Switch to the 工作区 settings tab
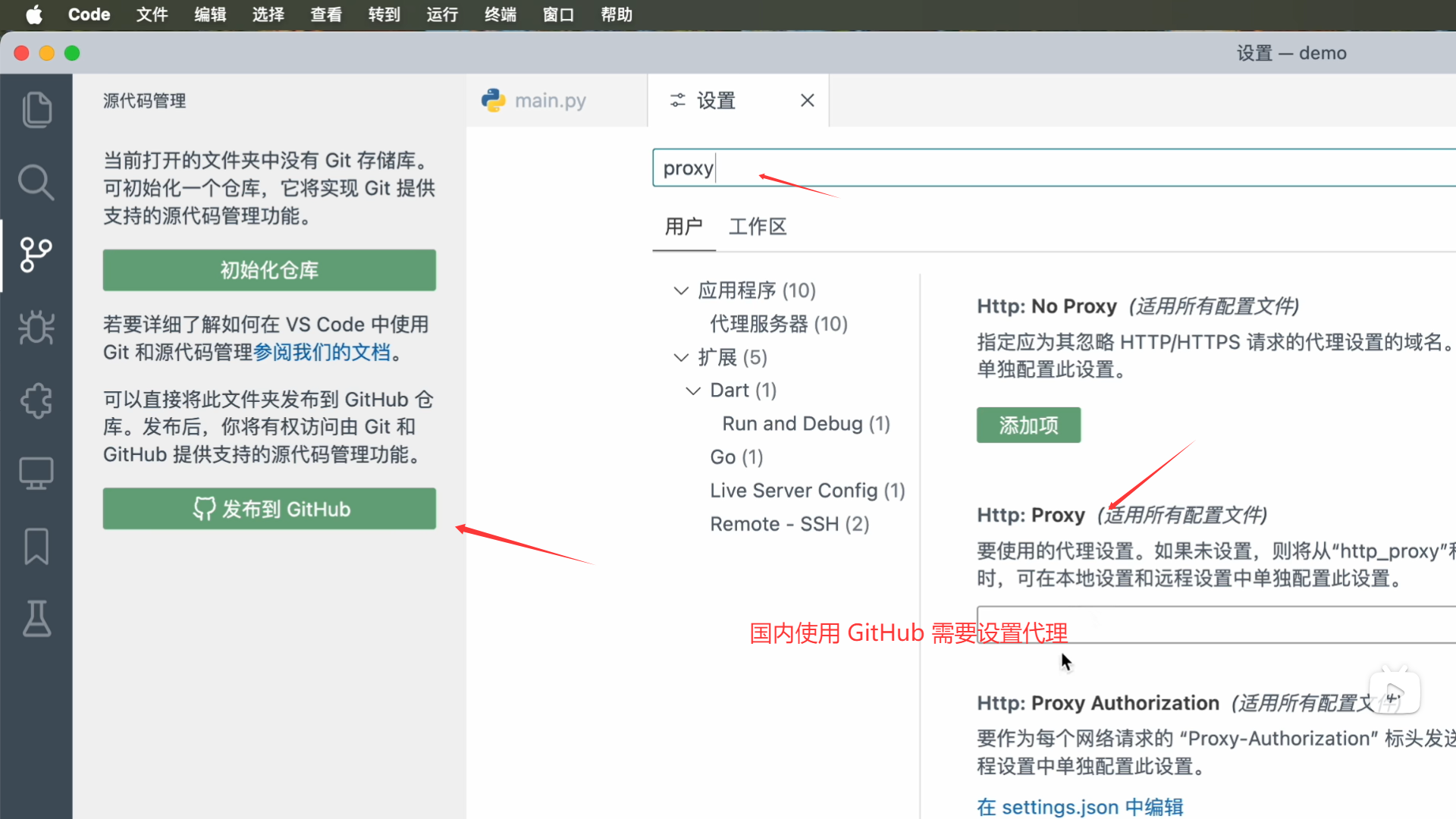The height and width of the screenshot is (819, 1456). tap(757, 227)
